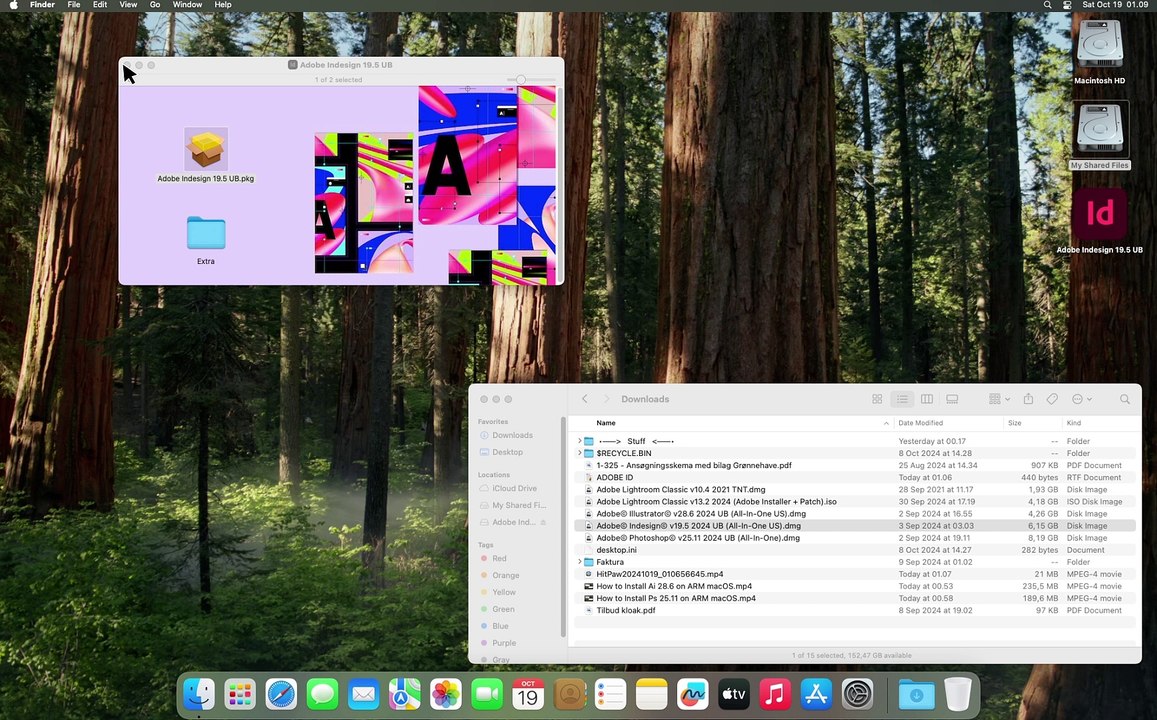
Task: Open App Store from the Dock
Action: coord(816,694)
